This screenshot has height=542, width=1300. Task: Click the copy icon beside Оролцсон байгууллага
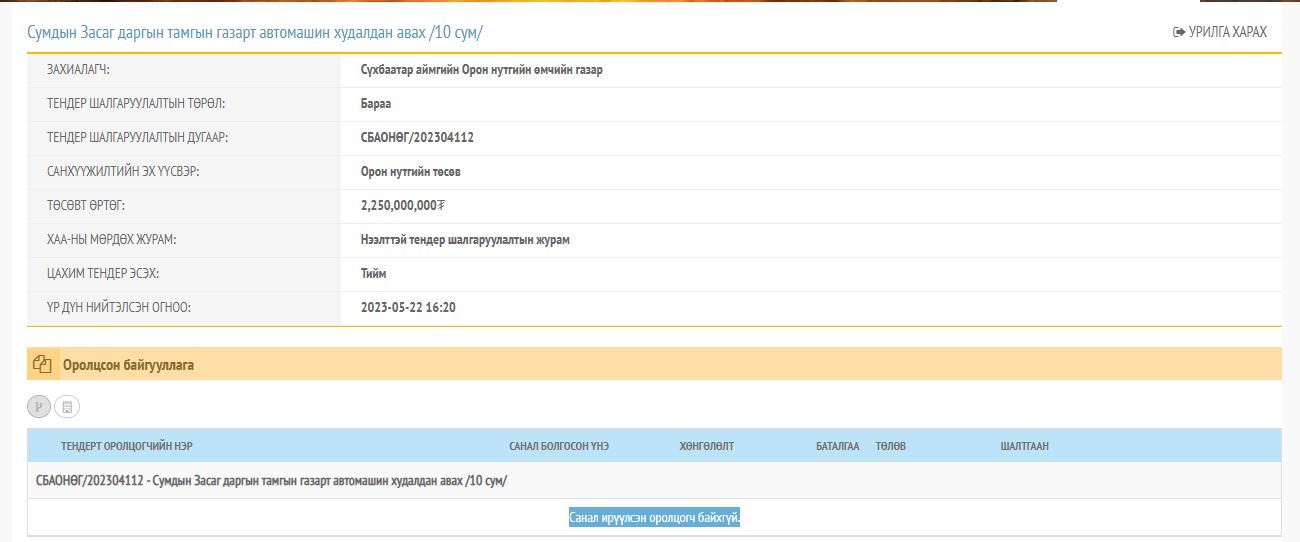click(x=42, y=365)
